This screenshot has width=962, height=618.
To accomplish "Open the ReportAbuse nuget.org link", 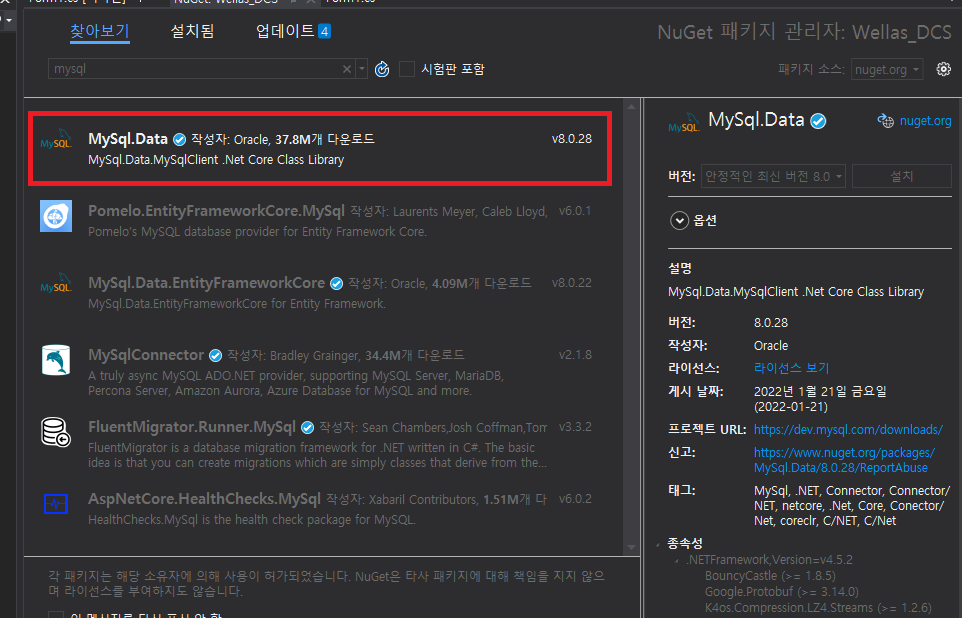I will 844,460.
